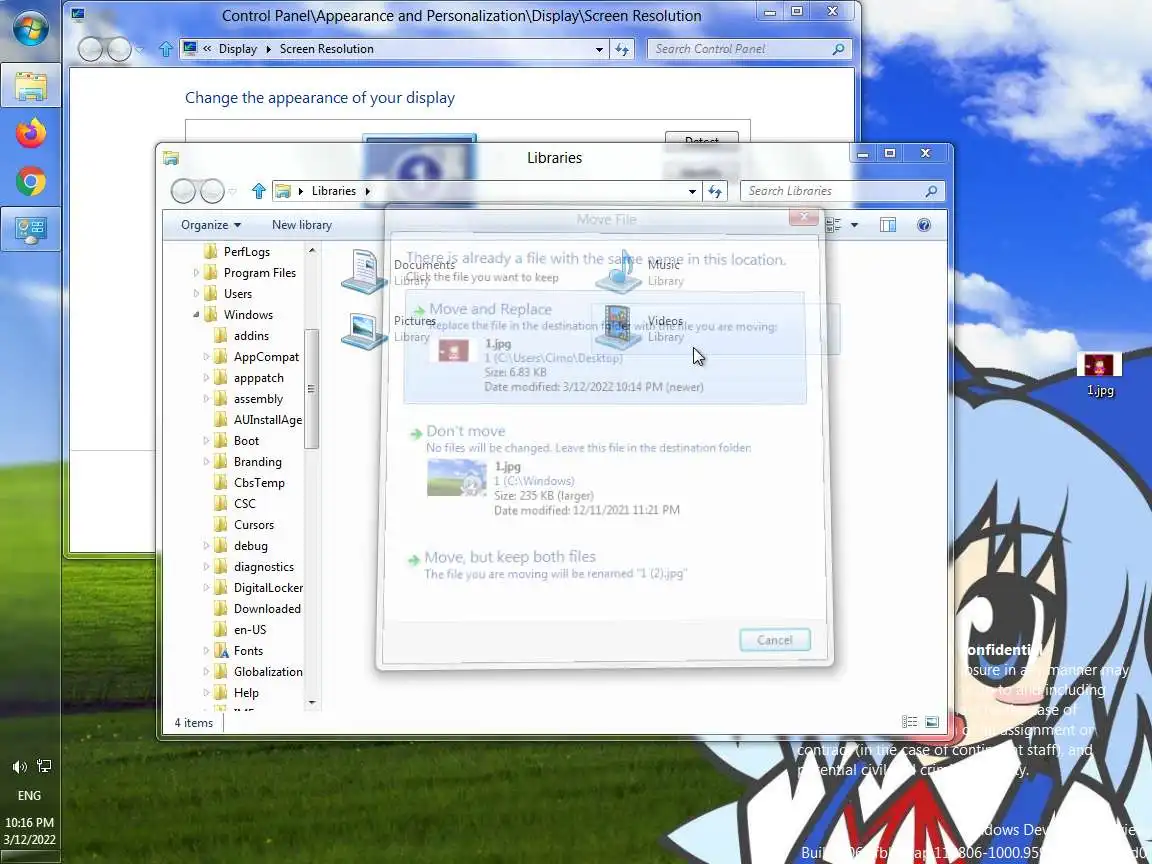Click the Search Libraries field

click(842, 191)
